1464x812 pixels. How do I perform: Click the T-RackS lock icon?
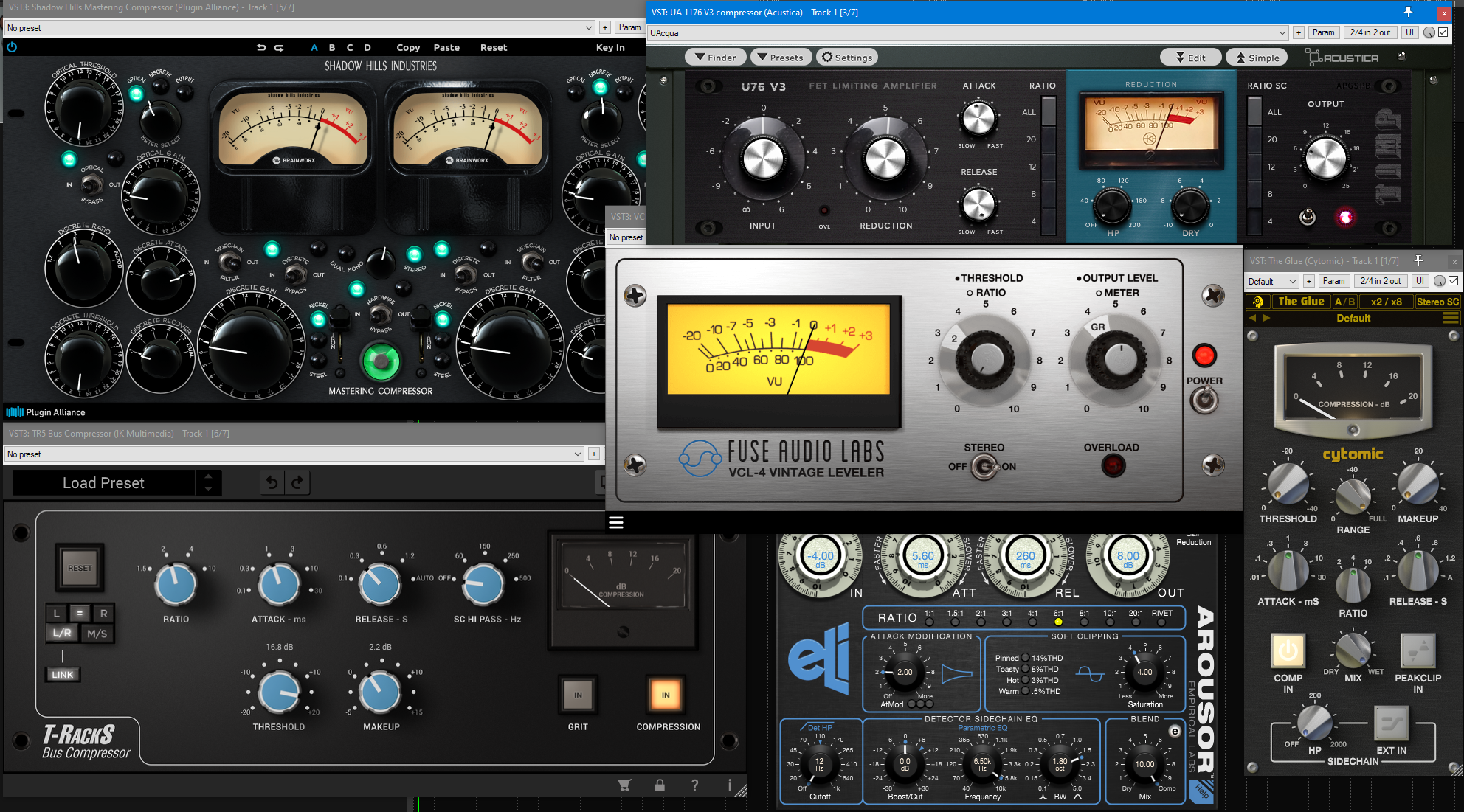660,785
